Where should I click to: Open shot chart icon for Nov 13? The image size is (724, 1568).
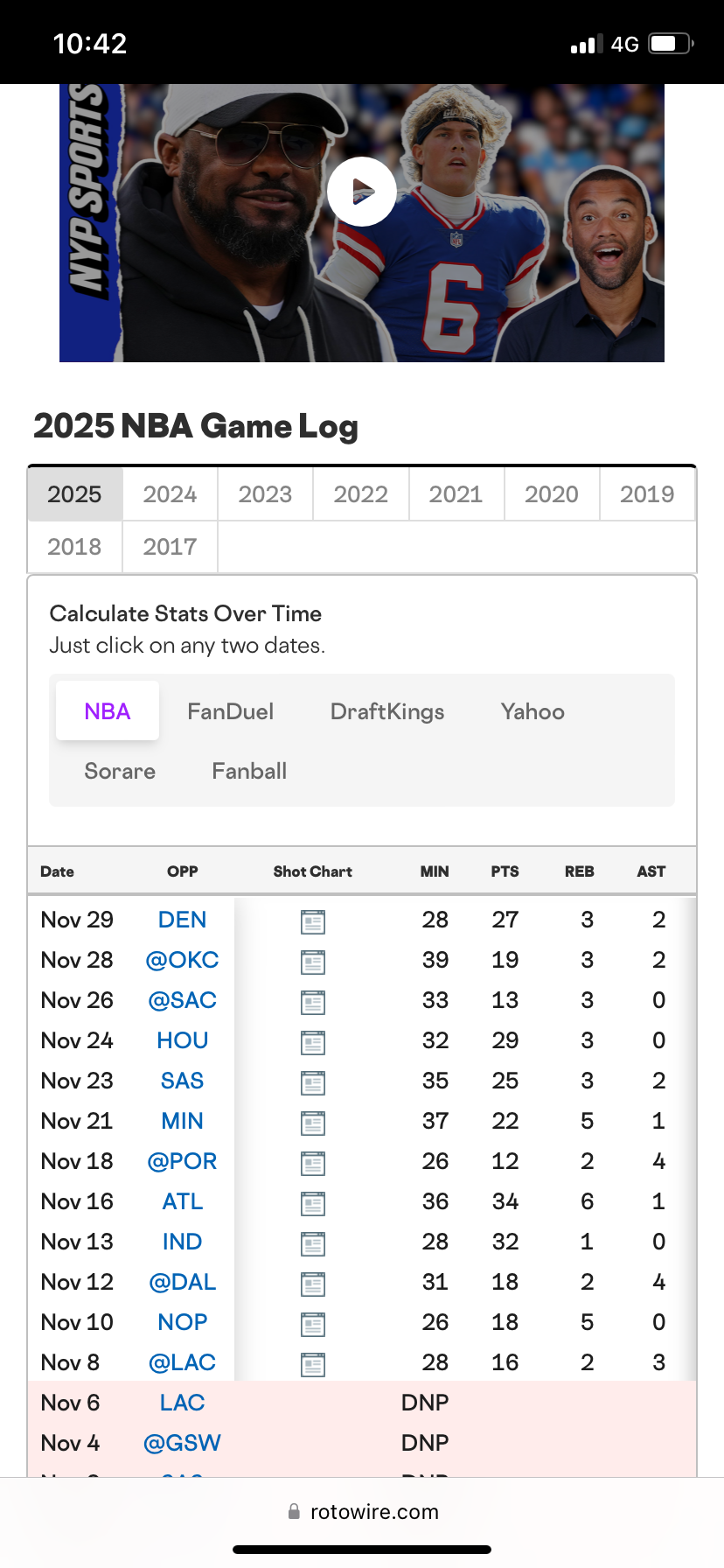coord(312,1243)
